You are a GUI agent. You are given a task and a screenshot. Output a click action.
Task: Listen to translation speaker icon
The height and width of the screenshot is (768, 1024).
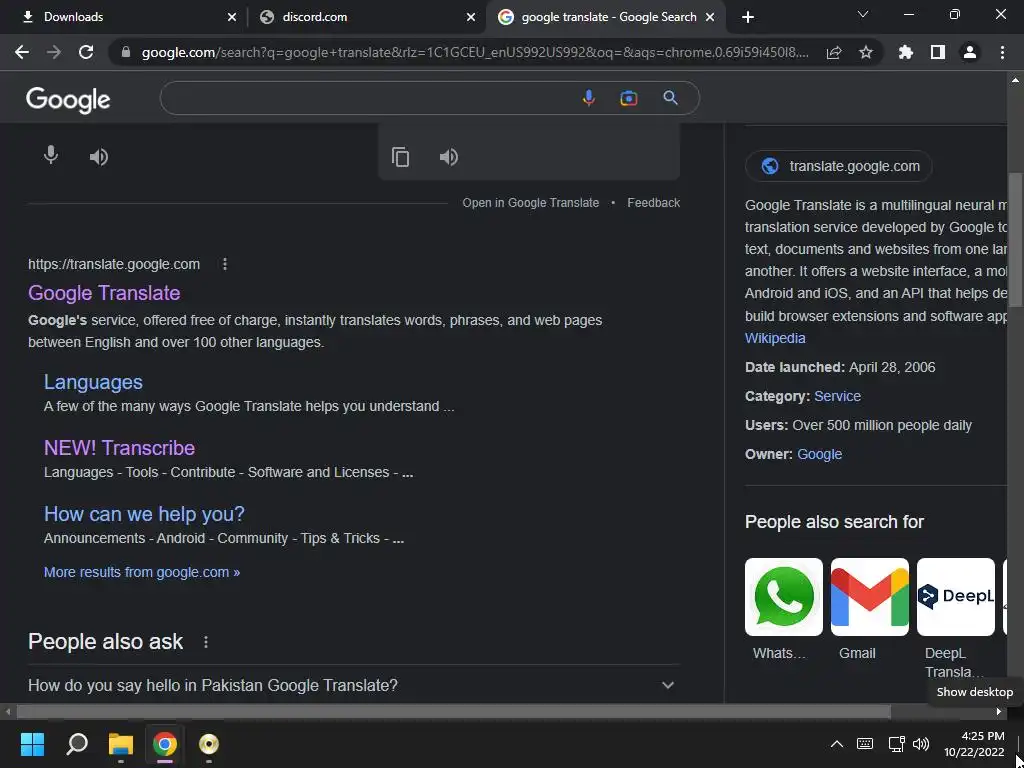[449, 157]
